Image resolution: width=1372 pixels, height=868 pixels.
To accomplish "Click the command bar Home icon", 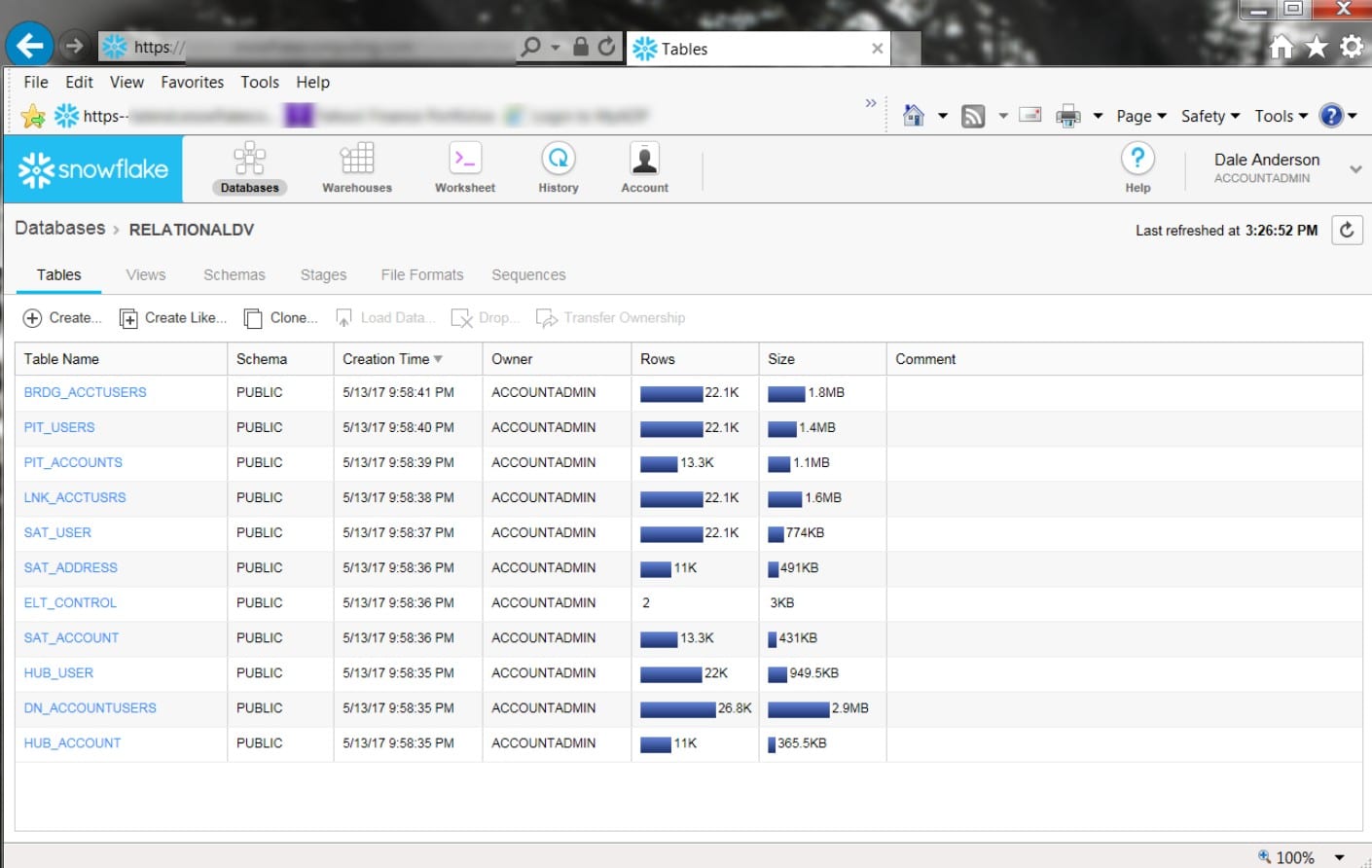I will pyautogui.click(x=913, y=116).
